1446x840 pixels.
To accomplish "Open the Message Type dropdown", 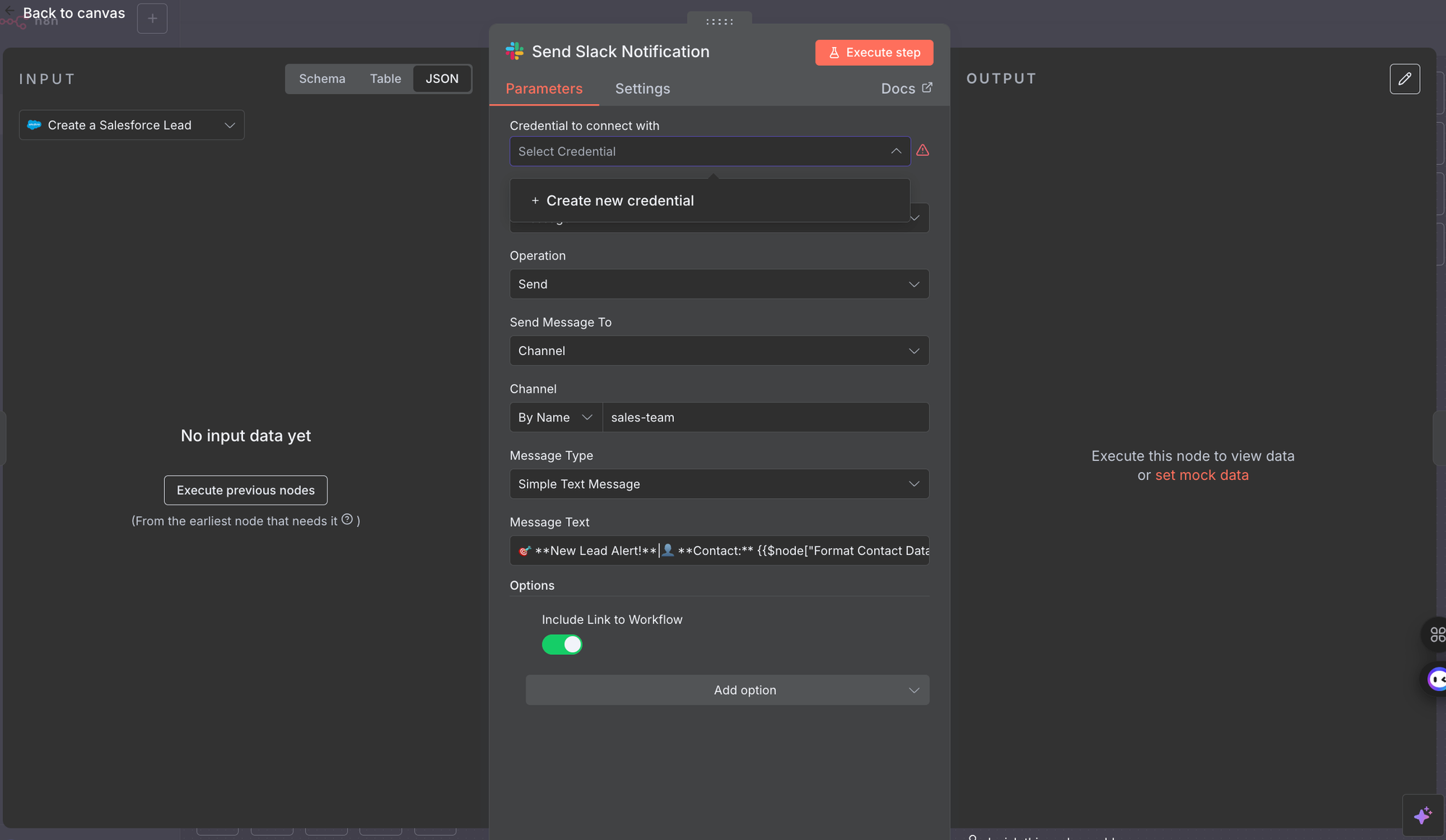I will [719, 484].
